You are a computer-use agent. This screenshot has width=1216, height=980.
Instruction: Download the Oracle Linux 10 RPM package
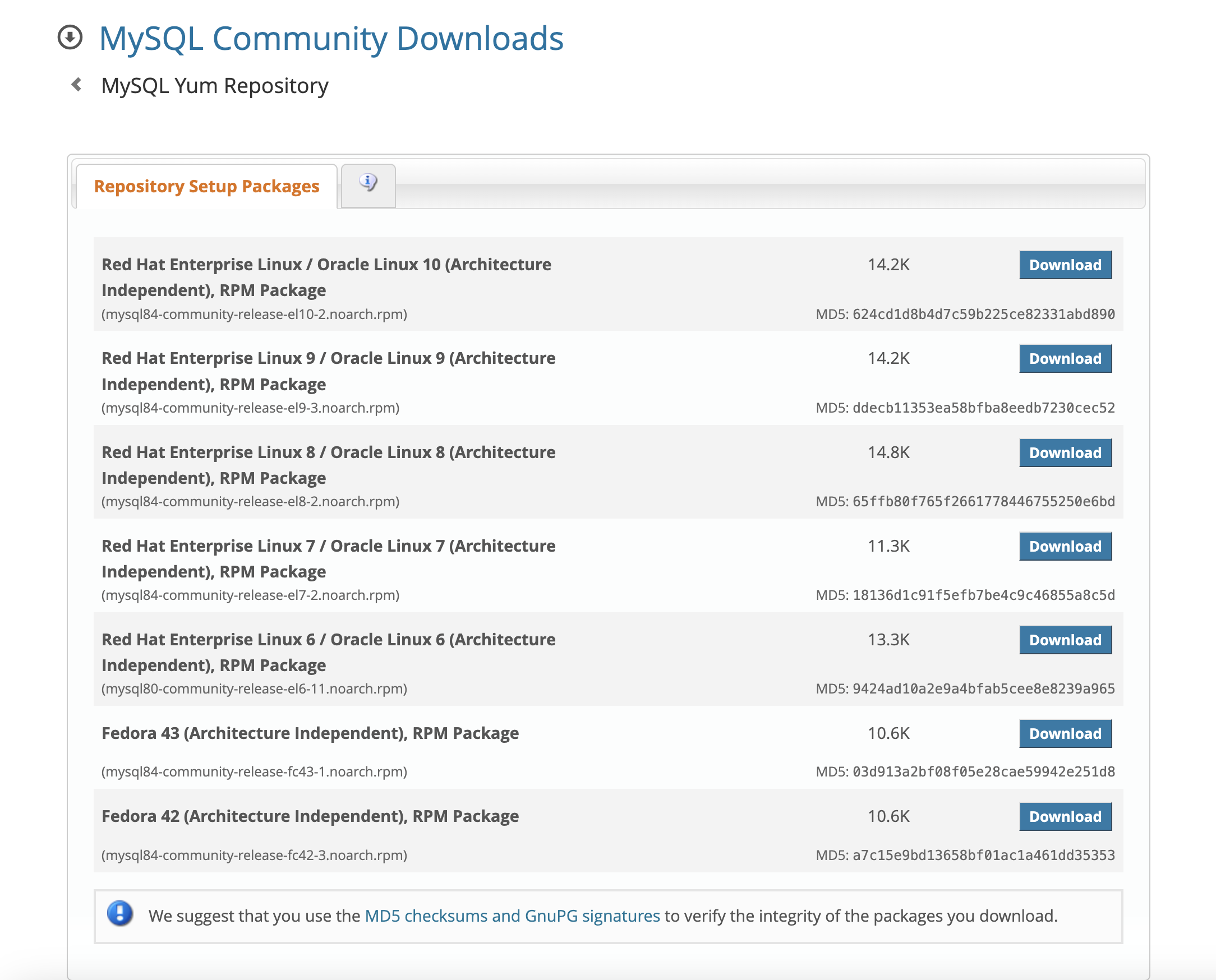(1065, 265)
